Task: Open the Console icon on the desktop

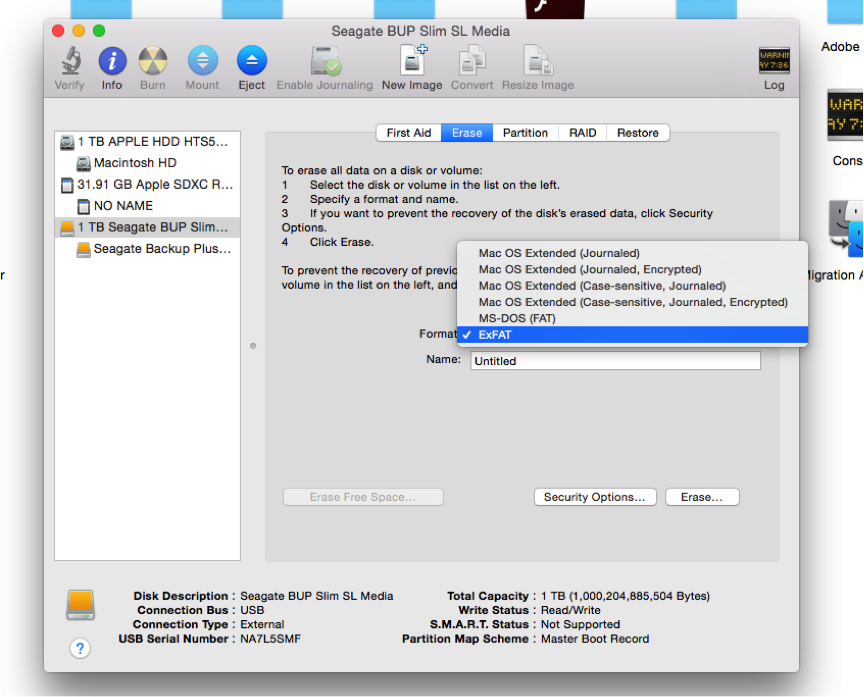Action: point(845,116)
